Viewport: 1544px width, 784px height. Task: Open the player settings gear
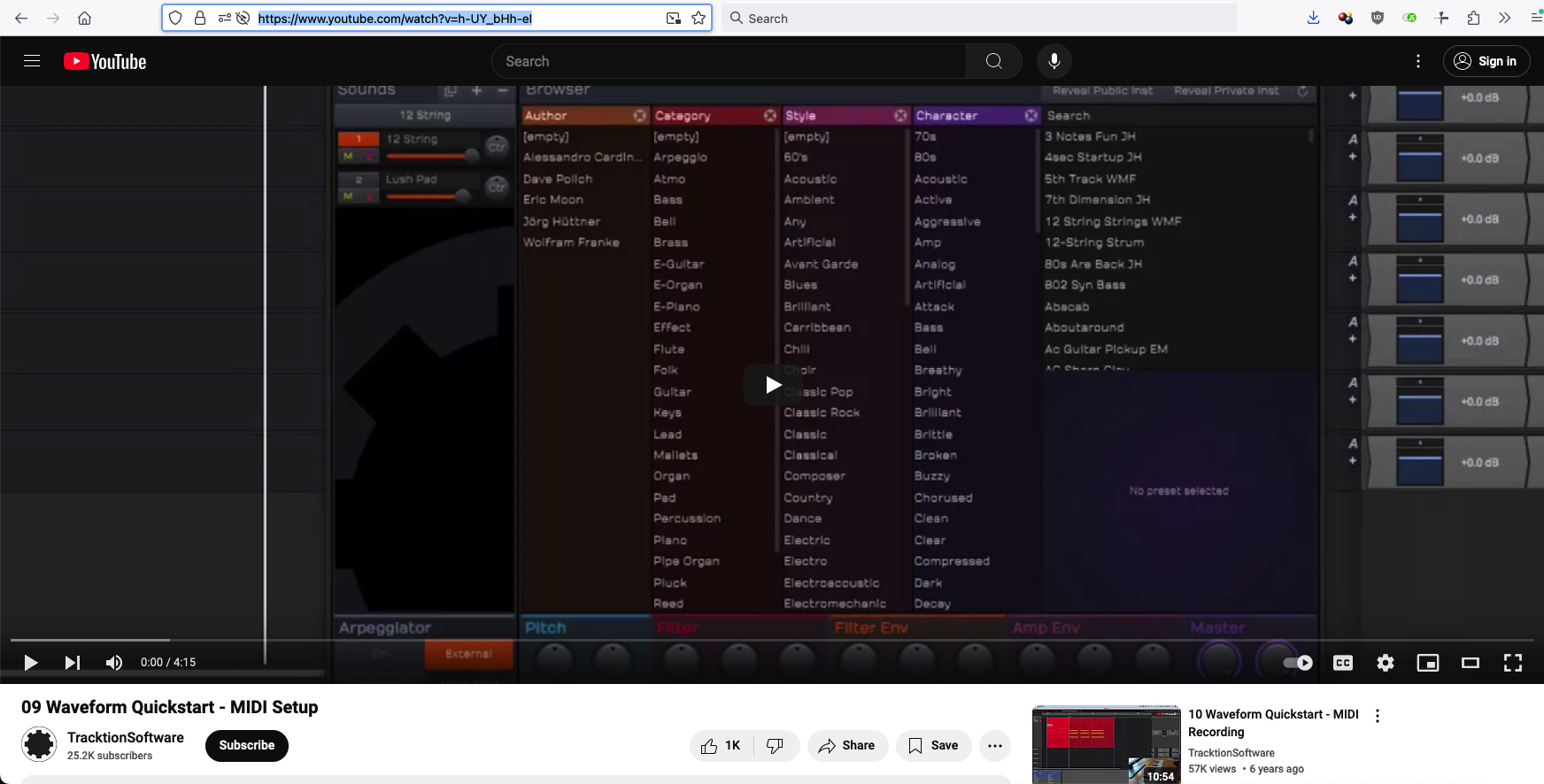coord(1386,663)
